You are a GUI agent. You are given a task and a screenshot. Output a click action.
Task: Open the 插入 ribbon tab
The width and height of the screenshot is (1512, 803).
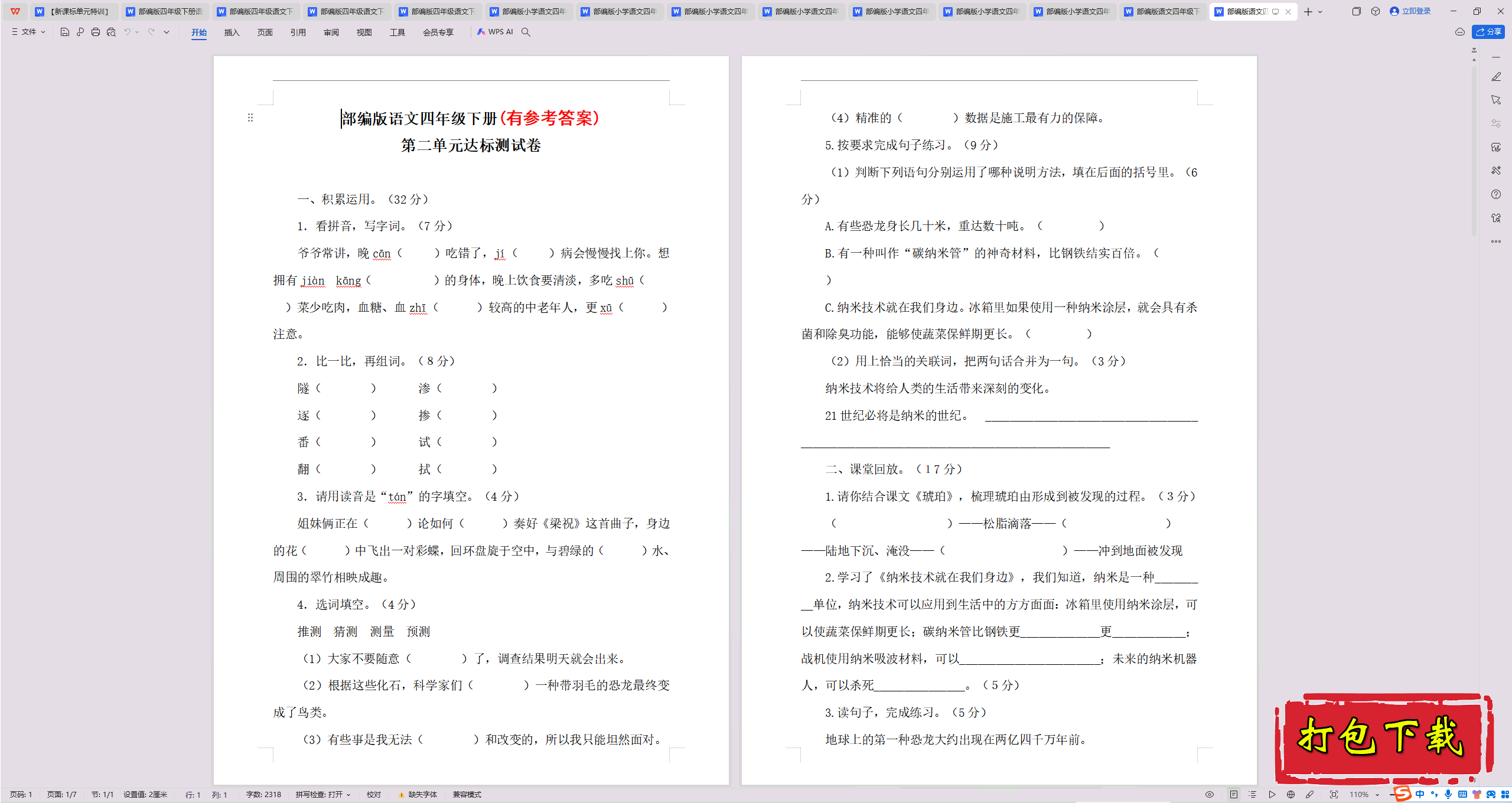[232, 32]
